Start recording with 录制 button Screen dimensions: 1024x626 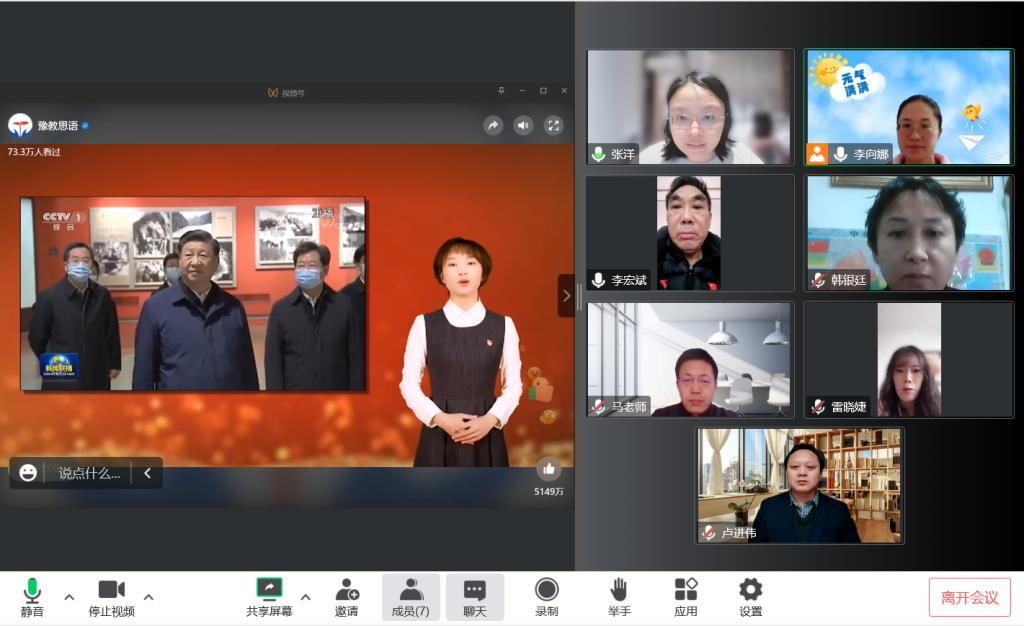point(546,597)
